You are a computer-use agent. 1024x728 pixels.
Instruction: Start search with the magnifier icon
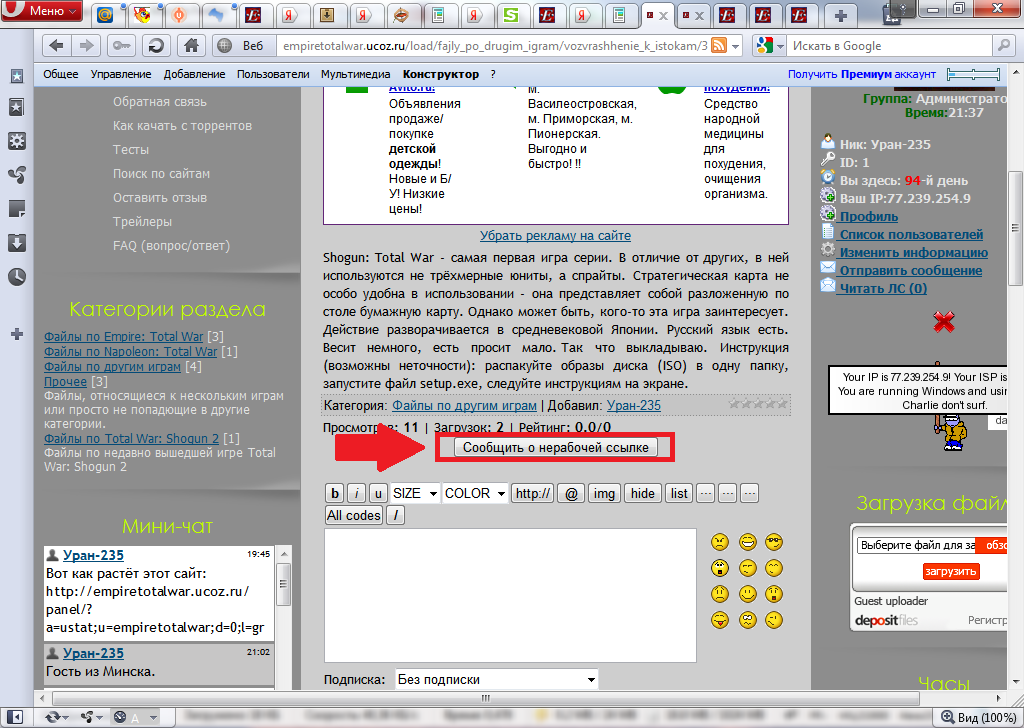pyautogui.click(x=1003, y=46)
